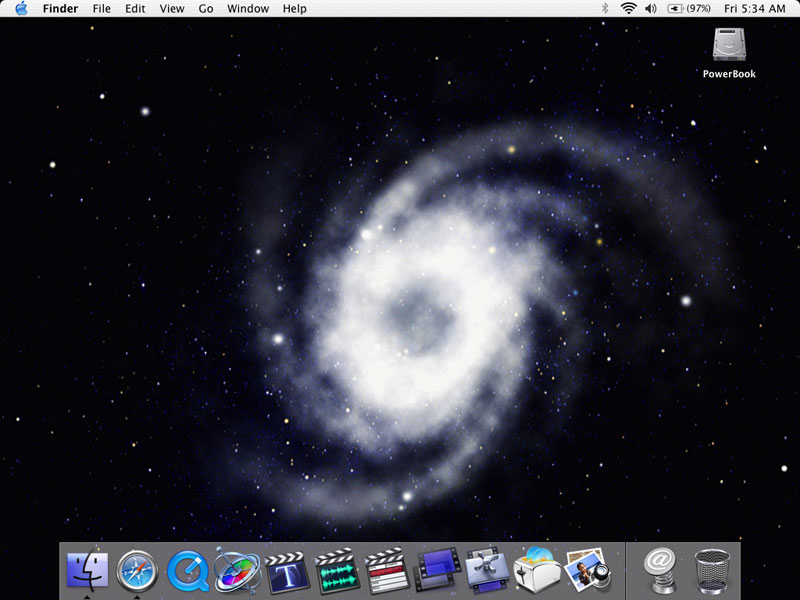Screen dimensions: 800x600
Task: Click the battery 97% indicator
Action: [x=689, y=9]
